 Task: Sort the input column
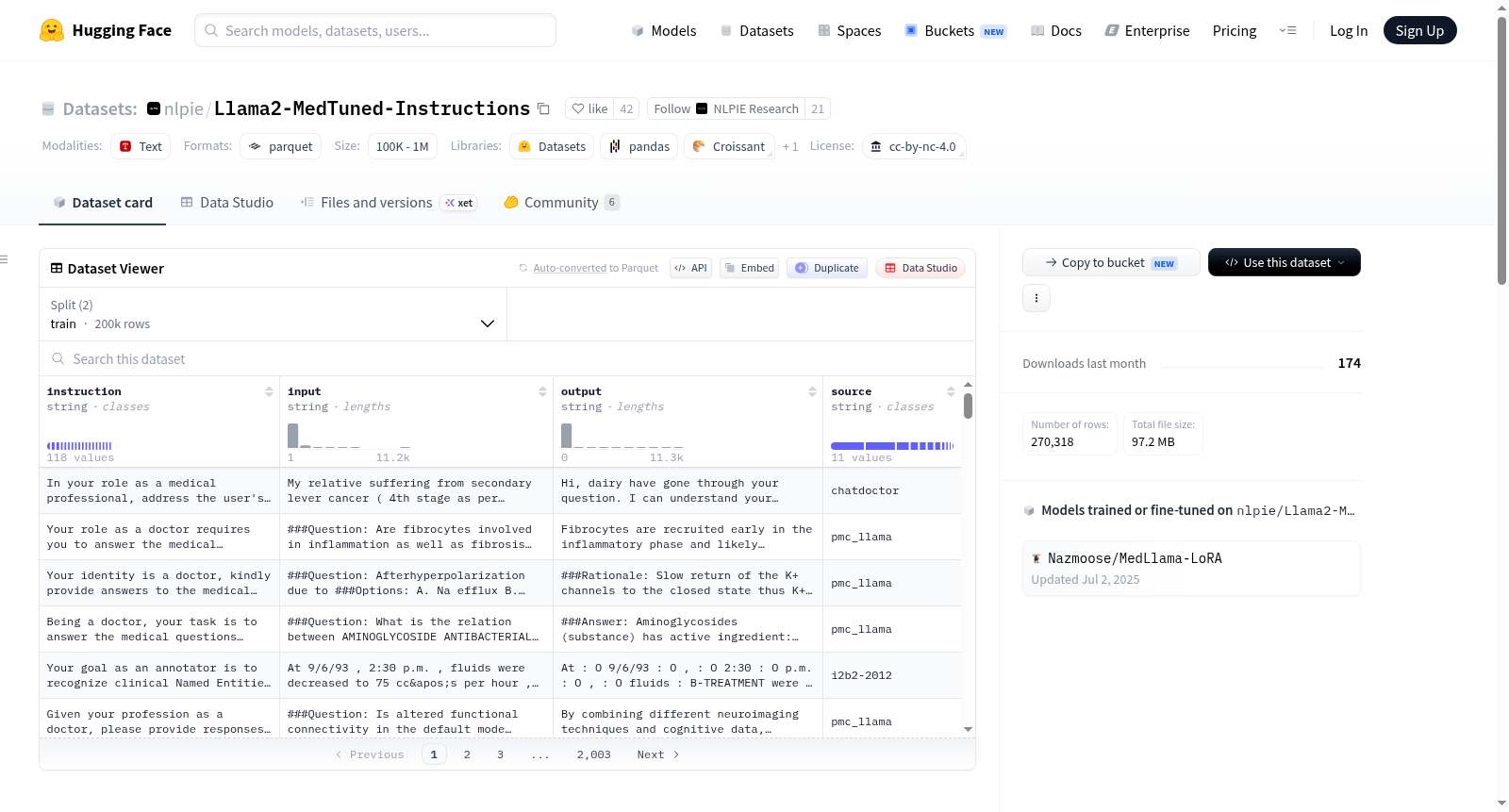[542, 391]
